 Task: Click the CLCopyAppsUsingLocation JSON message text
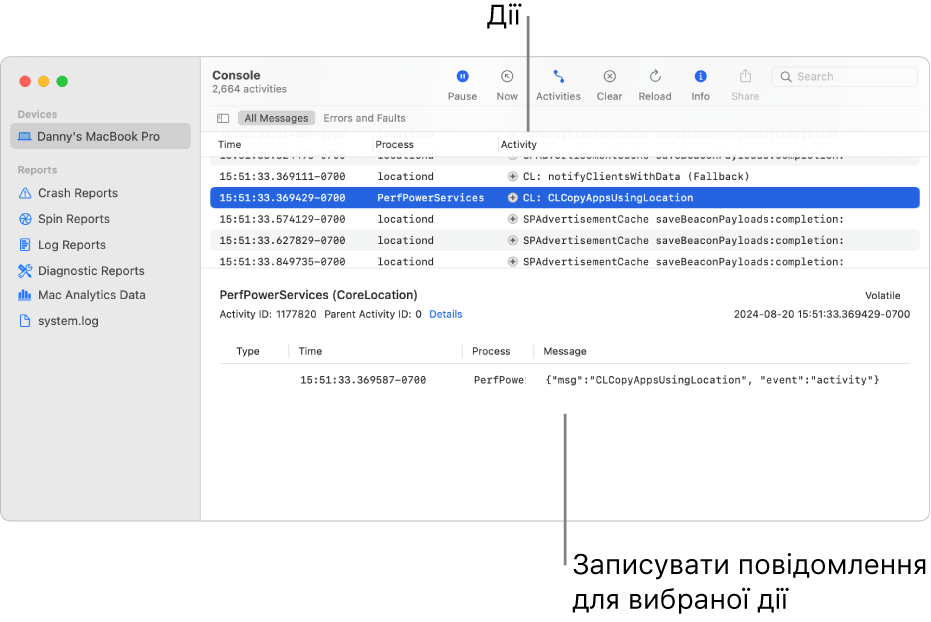[x=712, y=380]
